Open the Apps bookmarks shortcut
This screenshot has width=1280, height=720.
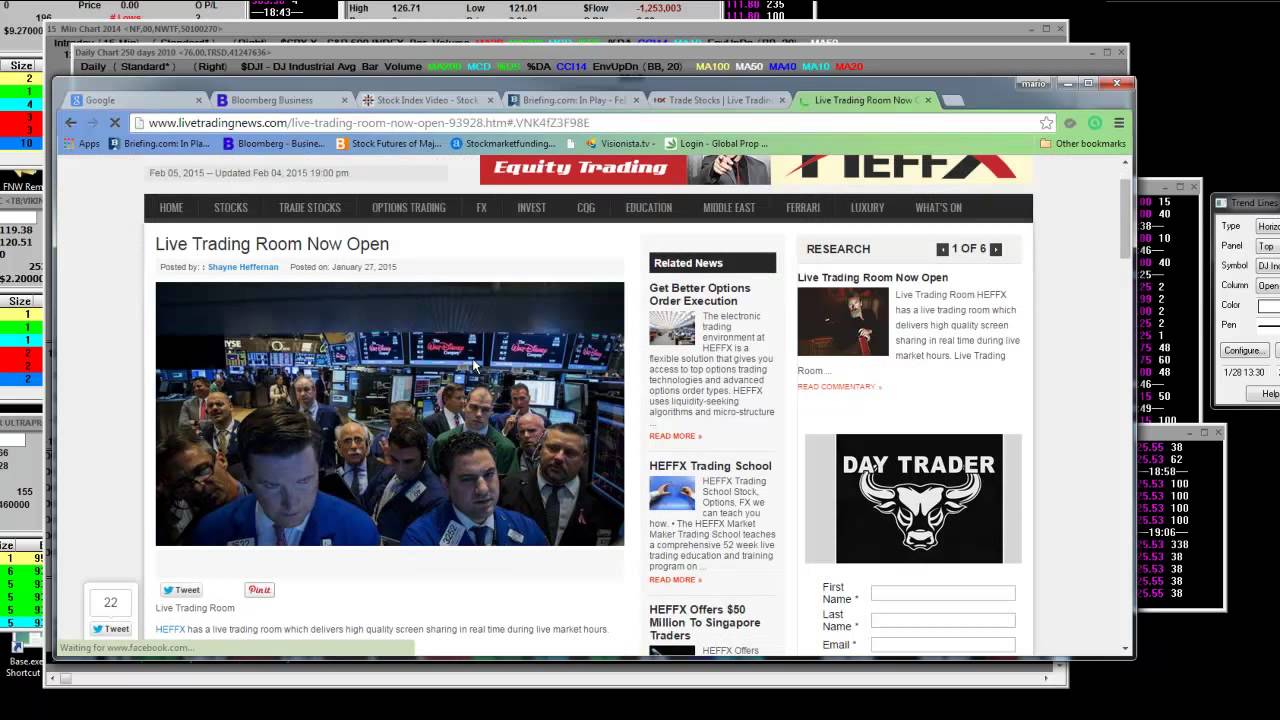tap(81, 143)
